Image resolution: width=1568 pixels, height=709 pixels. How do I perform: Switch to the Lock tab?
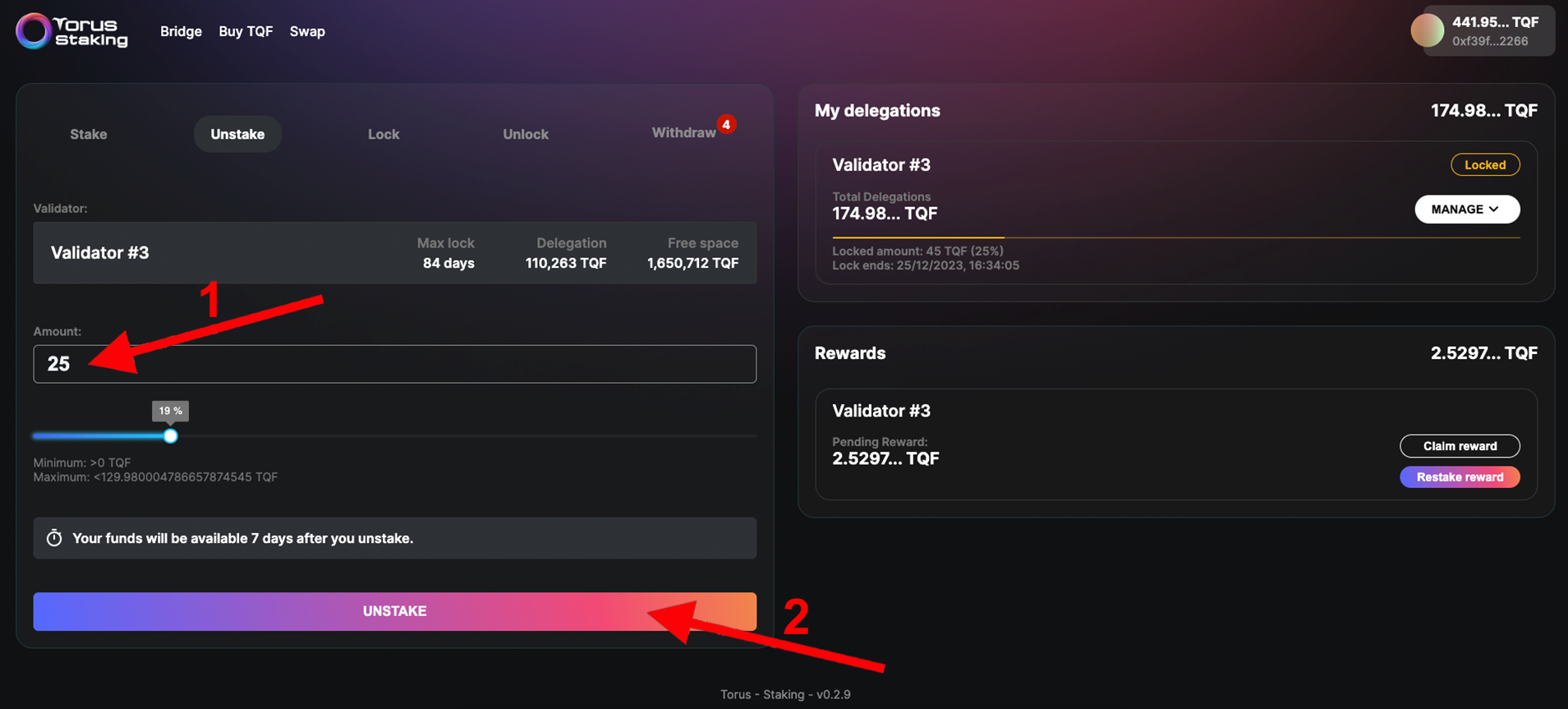pos(384,134)
